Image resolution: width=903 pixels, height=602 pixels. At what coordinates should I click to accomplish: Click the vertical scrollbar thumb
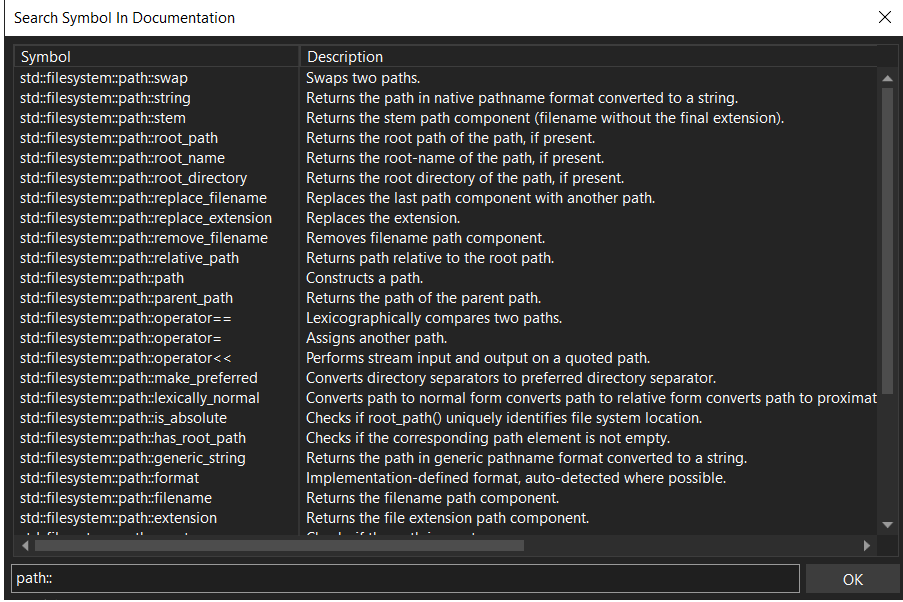click(887, 240)
